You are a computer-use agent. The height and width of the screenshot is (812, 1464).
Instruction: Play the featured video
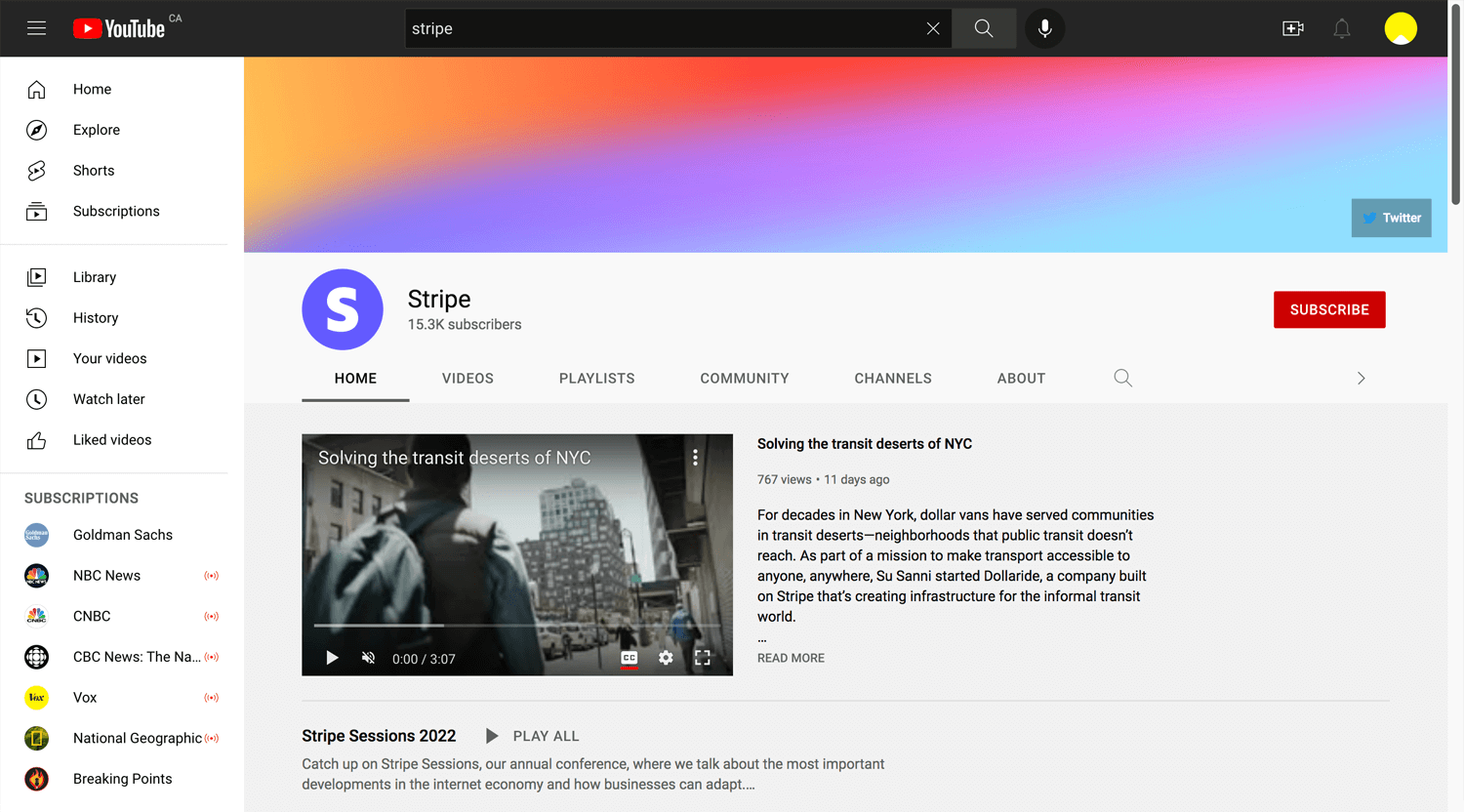(x=332, y=658)
